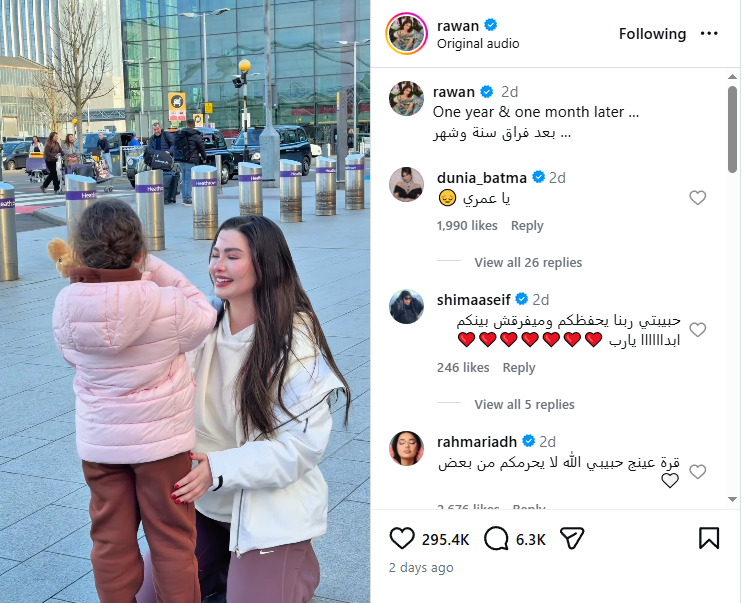Share post via paper plane icon

pyautogui.click(x=572, y=539)
